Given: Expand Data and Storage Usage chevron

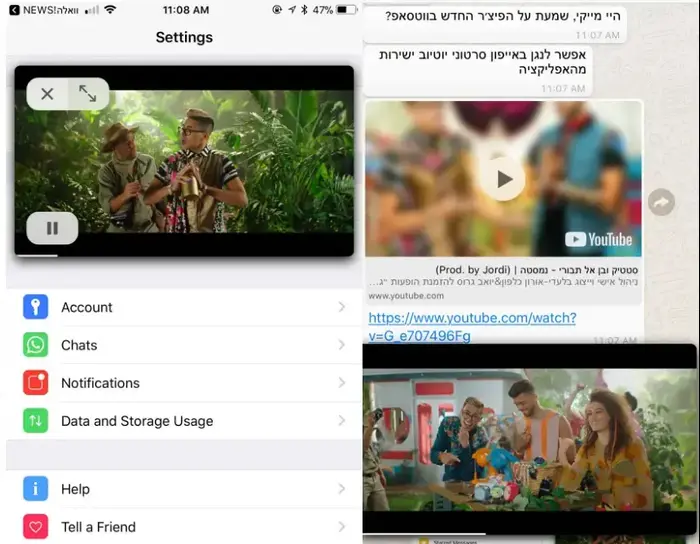Looking at the screenshot, I should pyautogui.click(x=342, y=421).
